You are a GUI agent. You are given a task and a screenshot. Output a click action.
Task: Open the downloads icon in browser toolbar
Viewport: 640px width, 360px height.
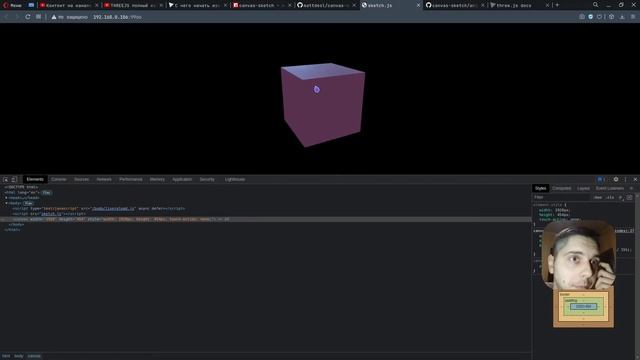[x=622, y=17]
